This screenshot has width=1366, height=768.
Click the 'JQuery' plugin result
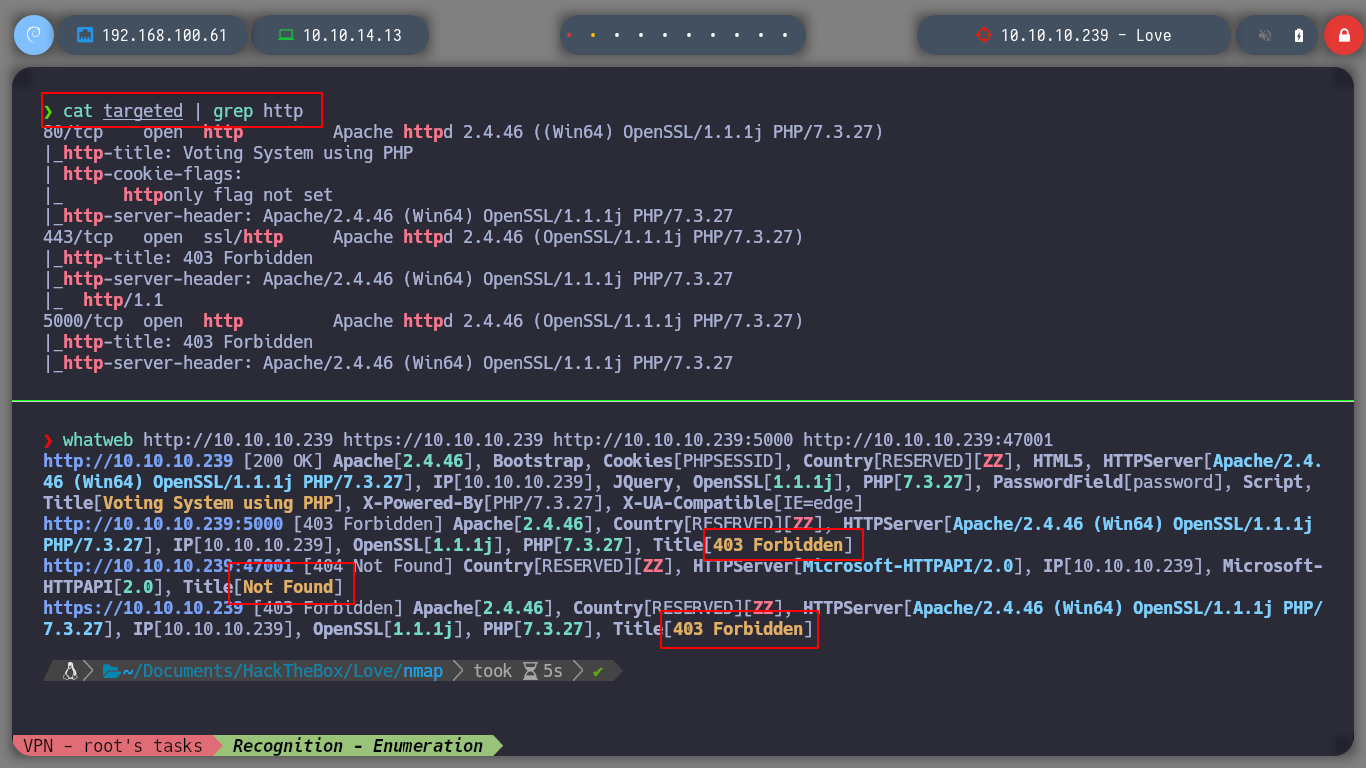[x=643, y=482]
